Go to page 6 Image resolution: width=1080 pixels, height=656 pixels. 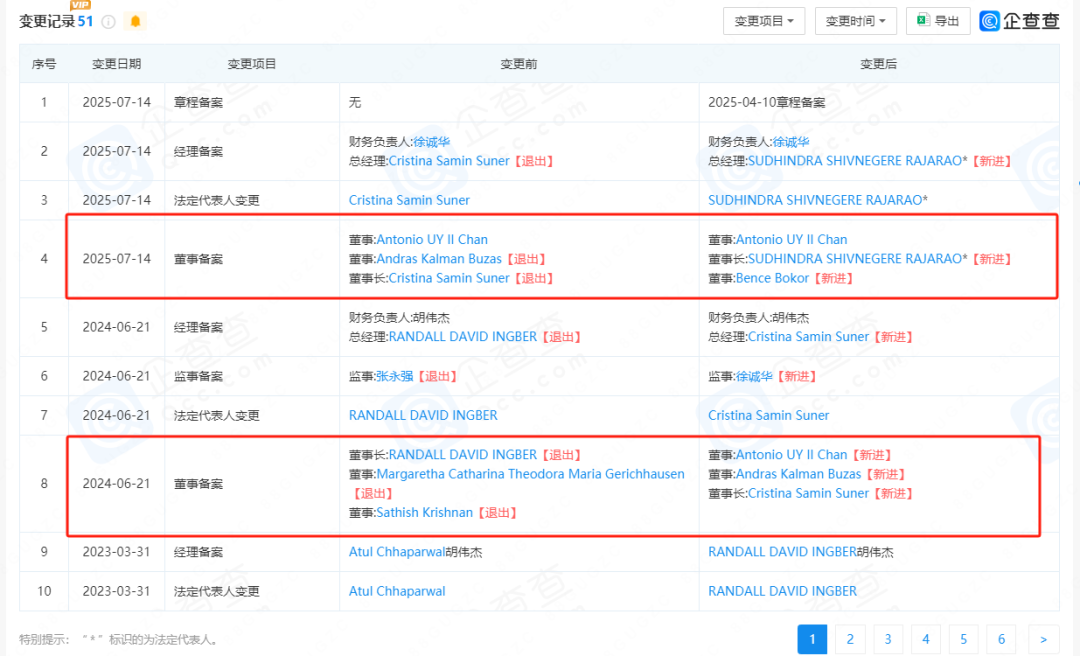click(x=1001, y=639)
